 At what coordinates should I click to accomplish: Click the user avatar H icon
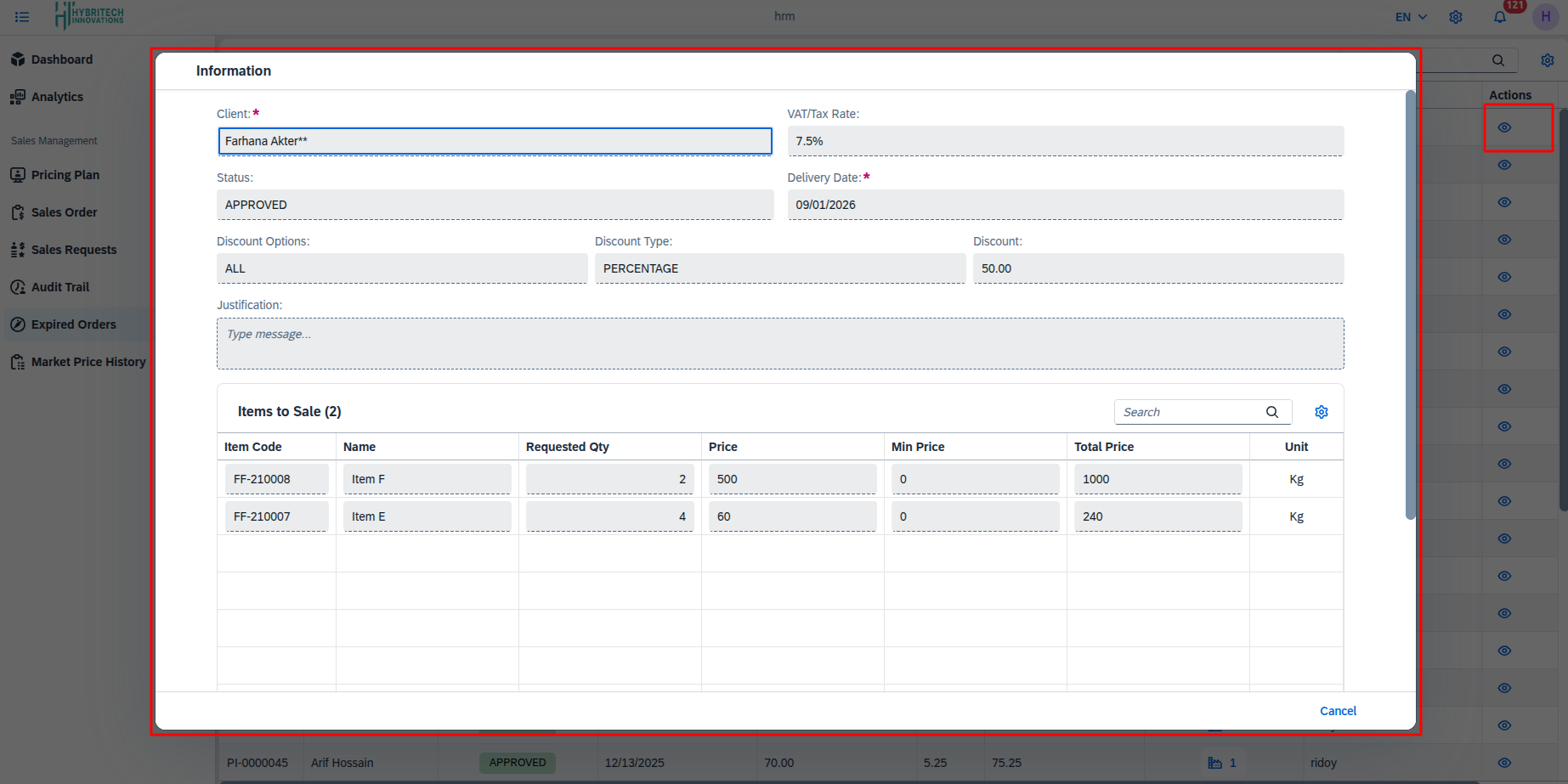pyautogui.click(x=1545, y=17)
